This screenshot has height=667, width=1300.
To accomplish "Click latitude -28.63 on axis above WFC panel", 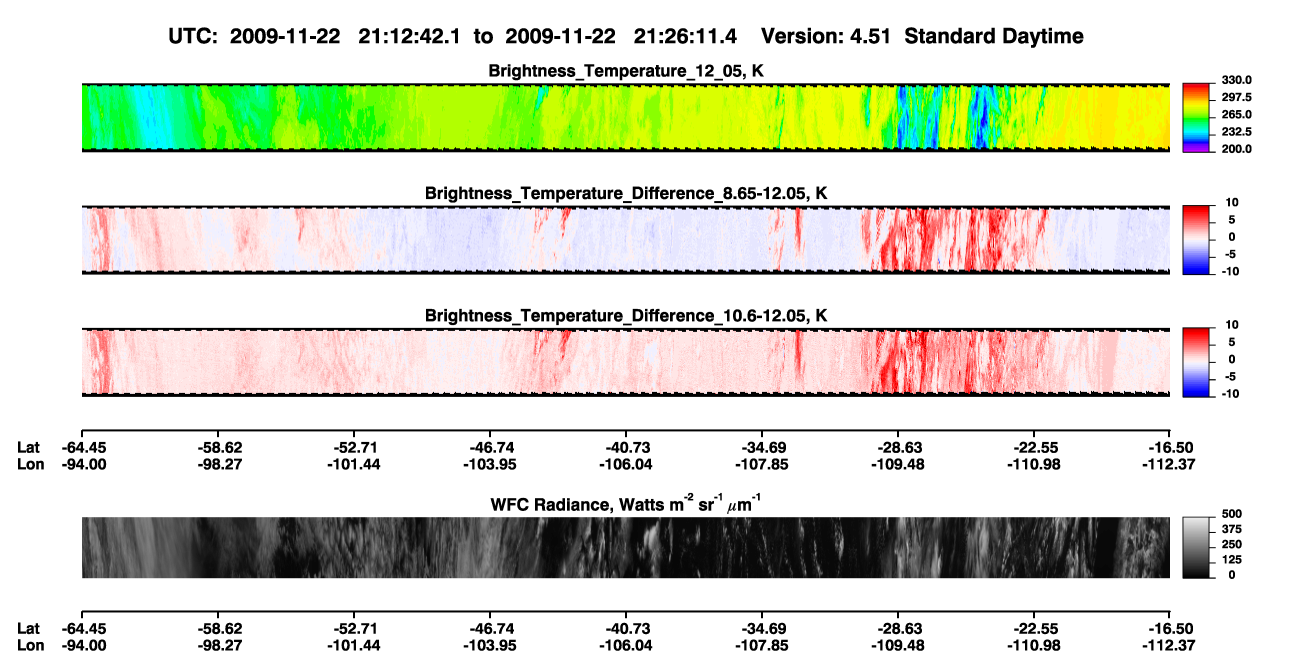I will pos(898,447).
